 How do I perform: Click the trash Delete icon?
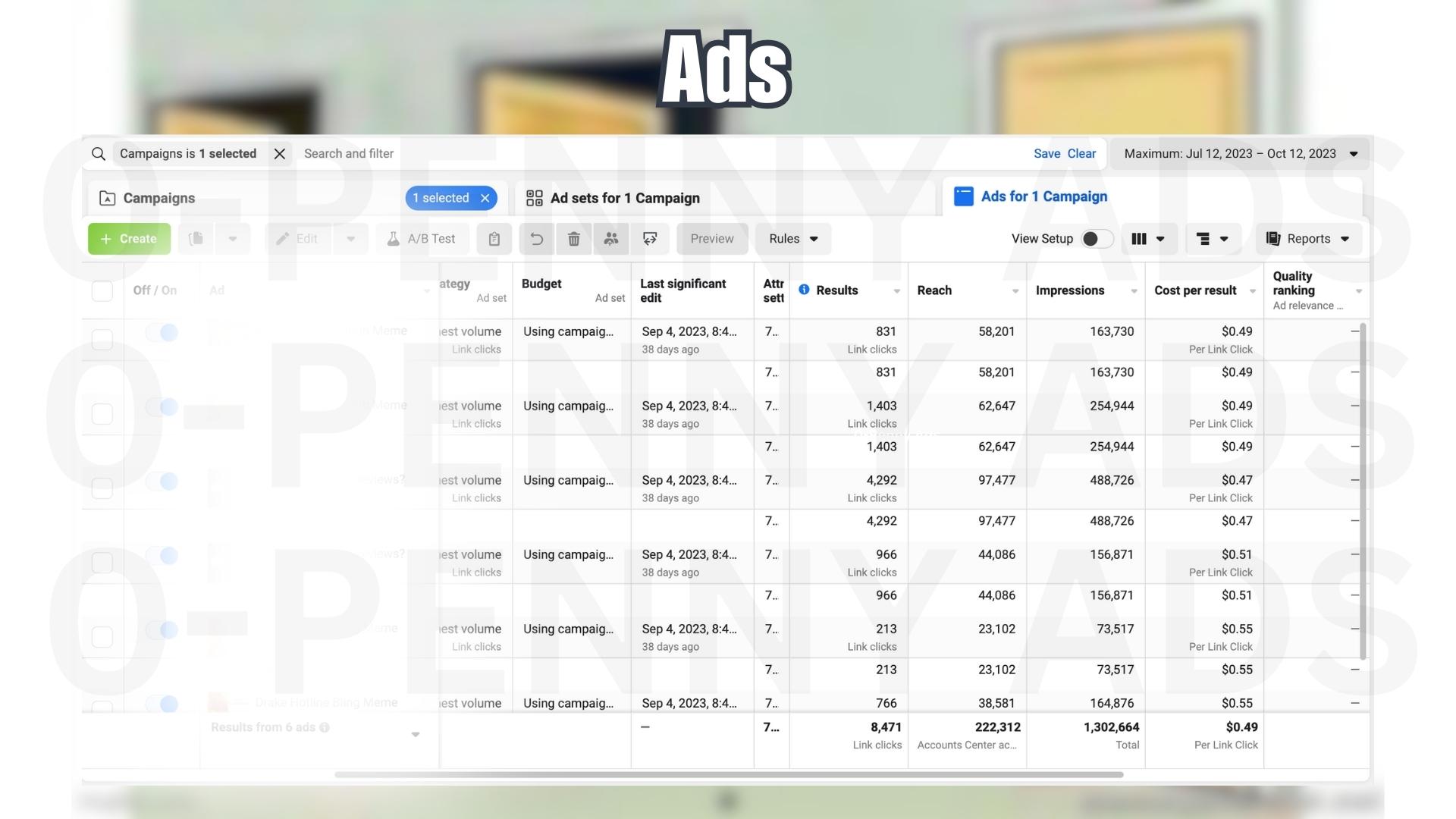click(574, 239)
